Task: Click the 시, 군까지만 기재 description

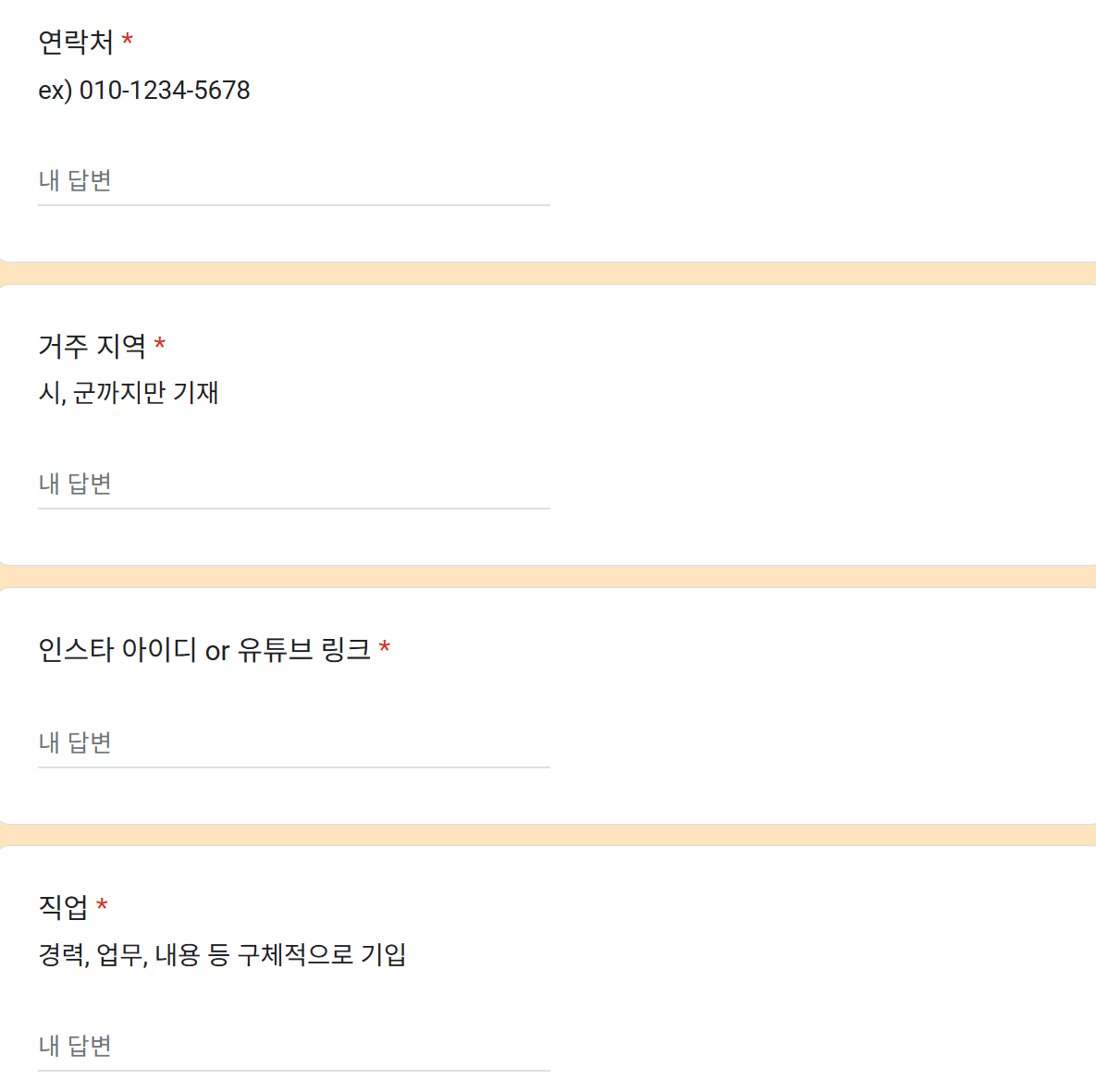Action: click(129, 393)
